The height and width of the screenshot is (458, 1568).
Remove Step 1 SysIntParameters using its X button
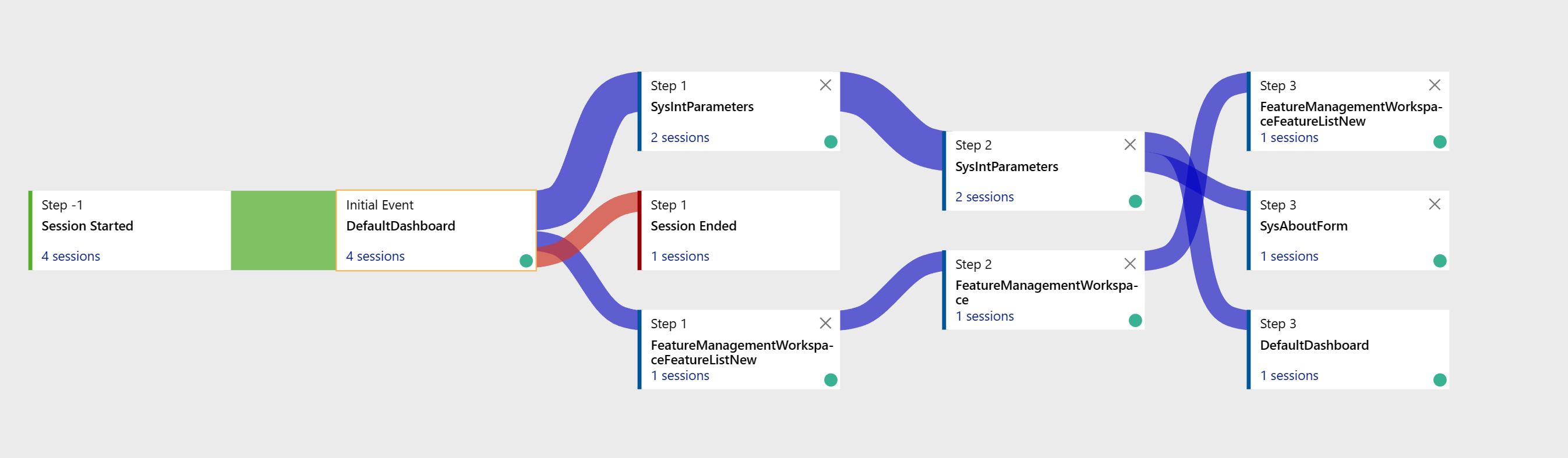pyautogui.click(x=825, y=85)
